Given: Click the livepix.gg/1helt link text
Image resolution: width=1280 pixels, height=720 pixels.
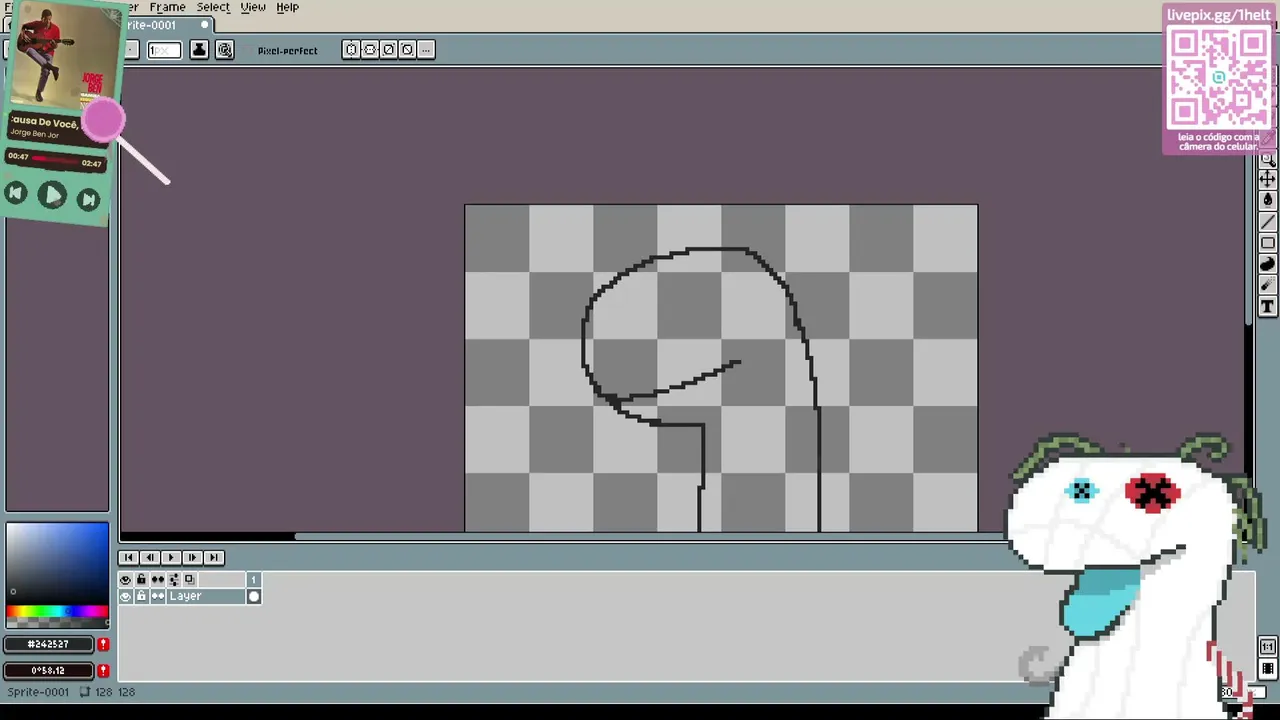Looking at the screenshot, I should click(x=1218, y=15).
